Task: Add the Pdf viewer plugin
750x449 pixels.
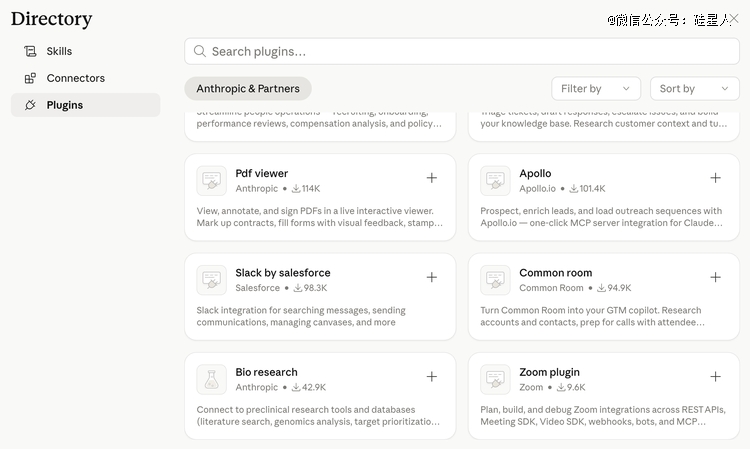Action: (431, 178)
